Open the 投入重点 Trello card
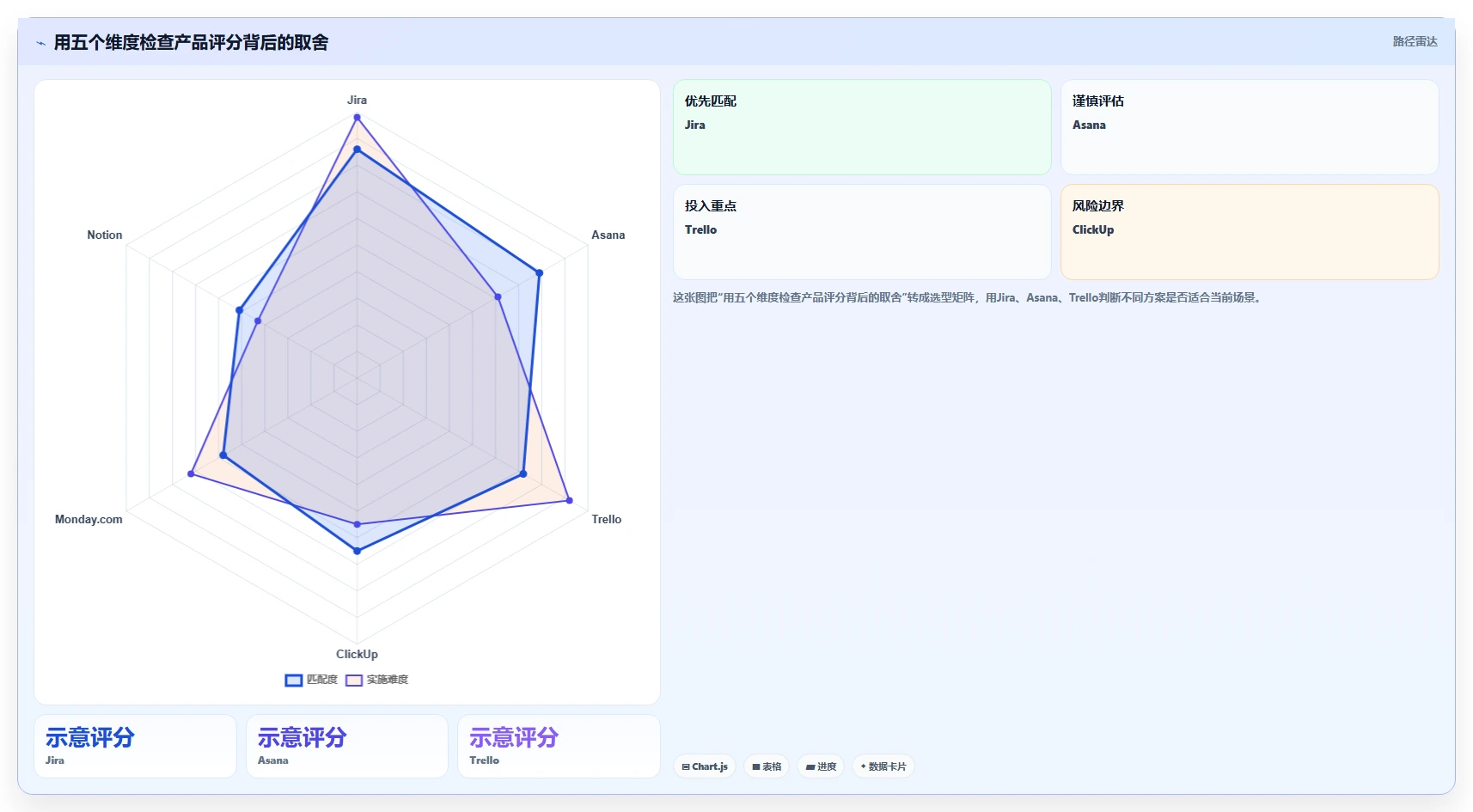 862,232
